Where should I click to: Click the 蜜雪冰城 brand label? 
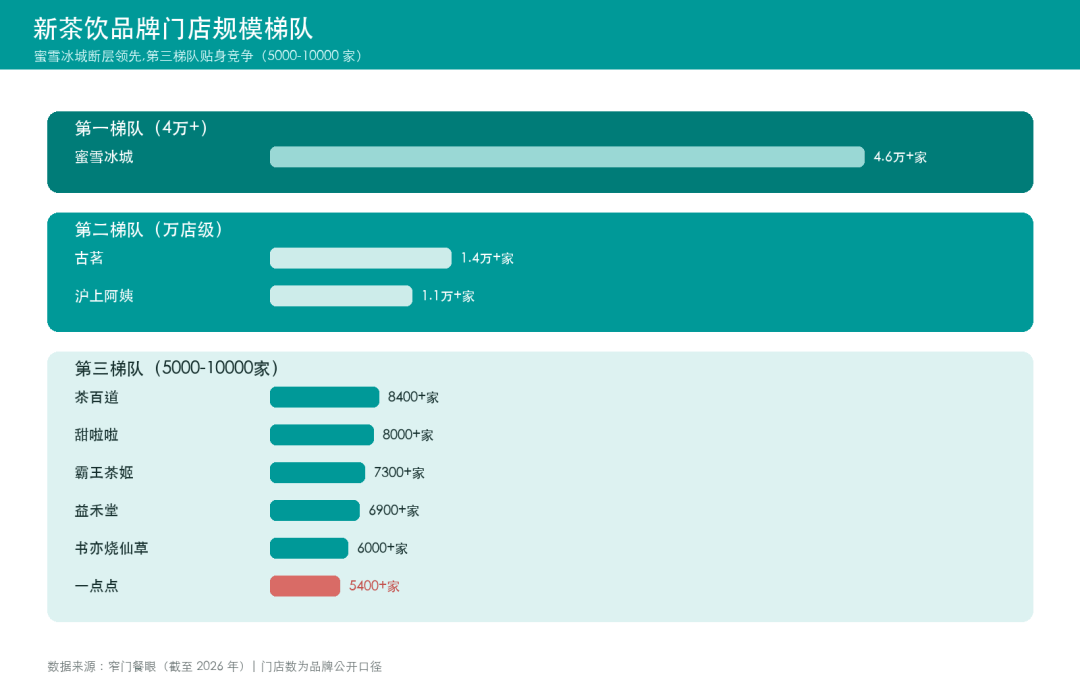[104, 157]
